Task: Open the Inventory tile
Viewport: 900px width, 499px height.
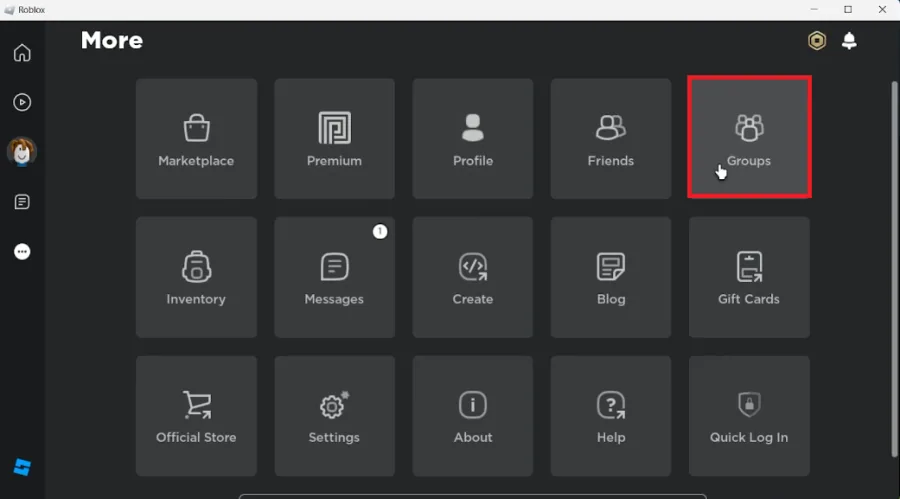Action: pyautogui.click(x=196, y=277)
